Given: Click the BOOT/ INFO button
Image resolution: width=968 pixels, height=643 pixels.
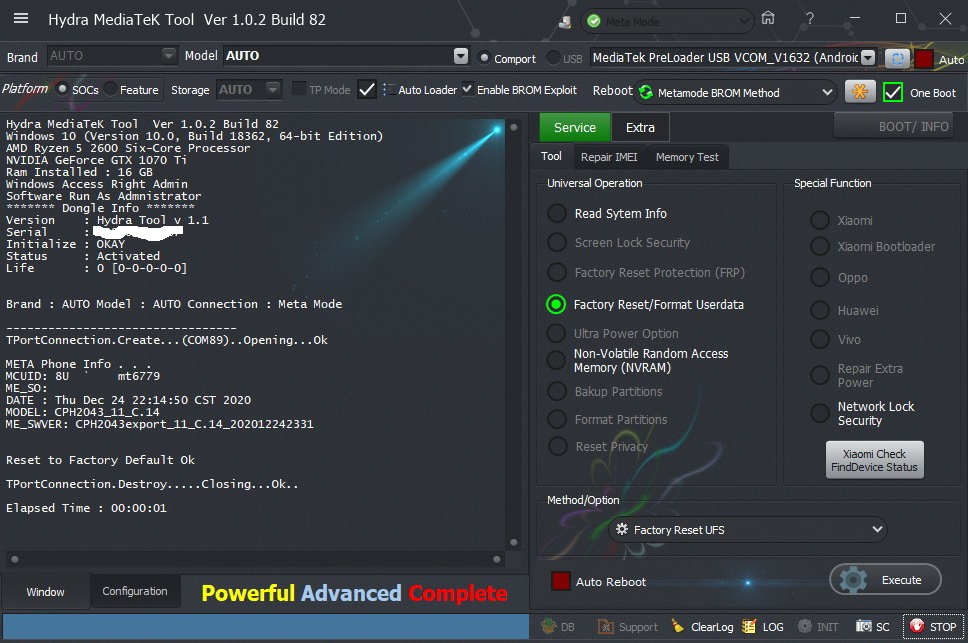Looking at the screenshot, I should tap(893, 126).
